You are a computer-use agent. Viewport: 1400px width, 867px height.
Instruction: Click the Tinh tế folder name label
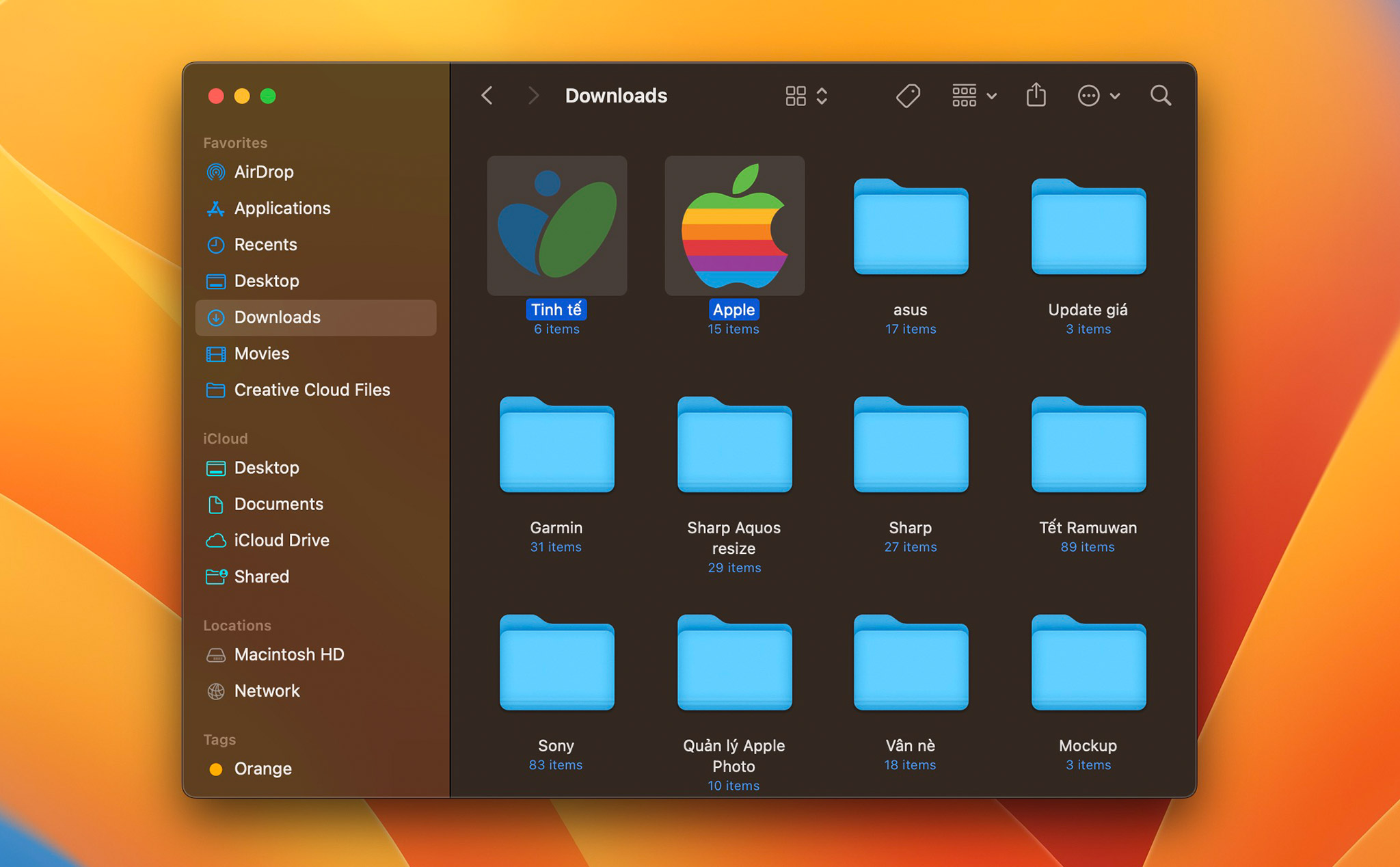(x=556, y=310)
